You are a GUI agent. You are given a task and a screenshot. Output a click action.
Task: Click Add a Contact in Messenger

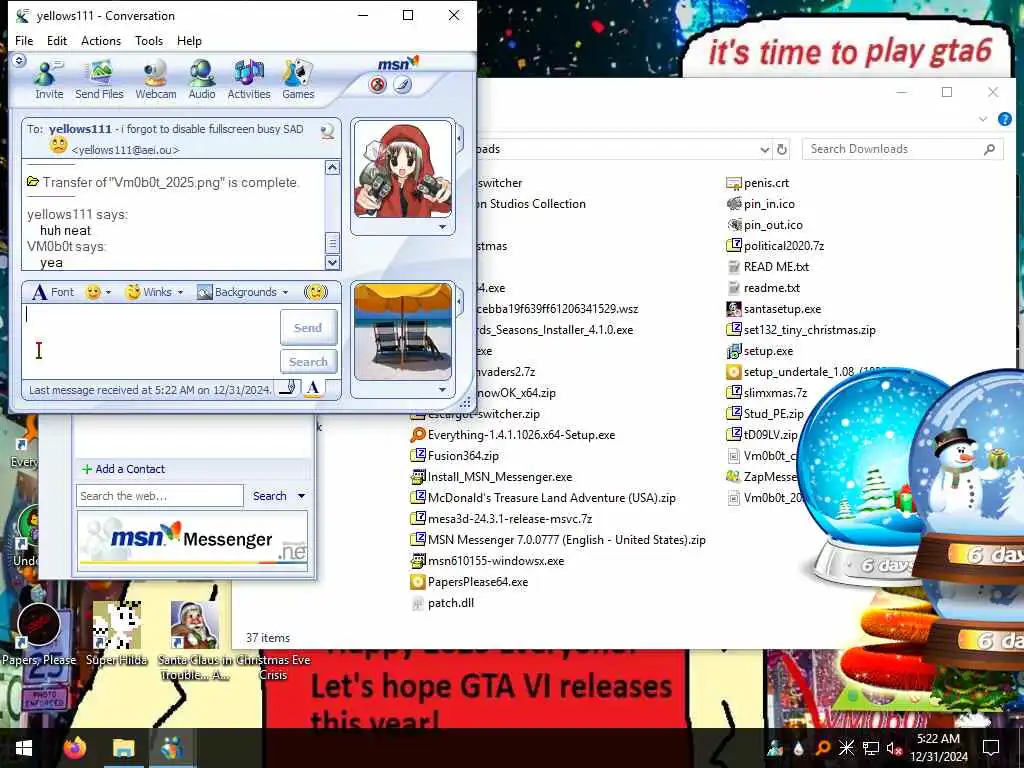point(123,469)
